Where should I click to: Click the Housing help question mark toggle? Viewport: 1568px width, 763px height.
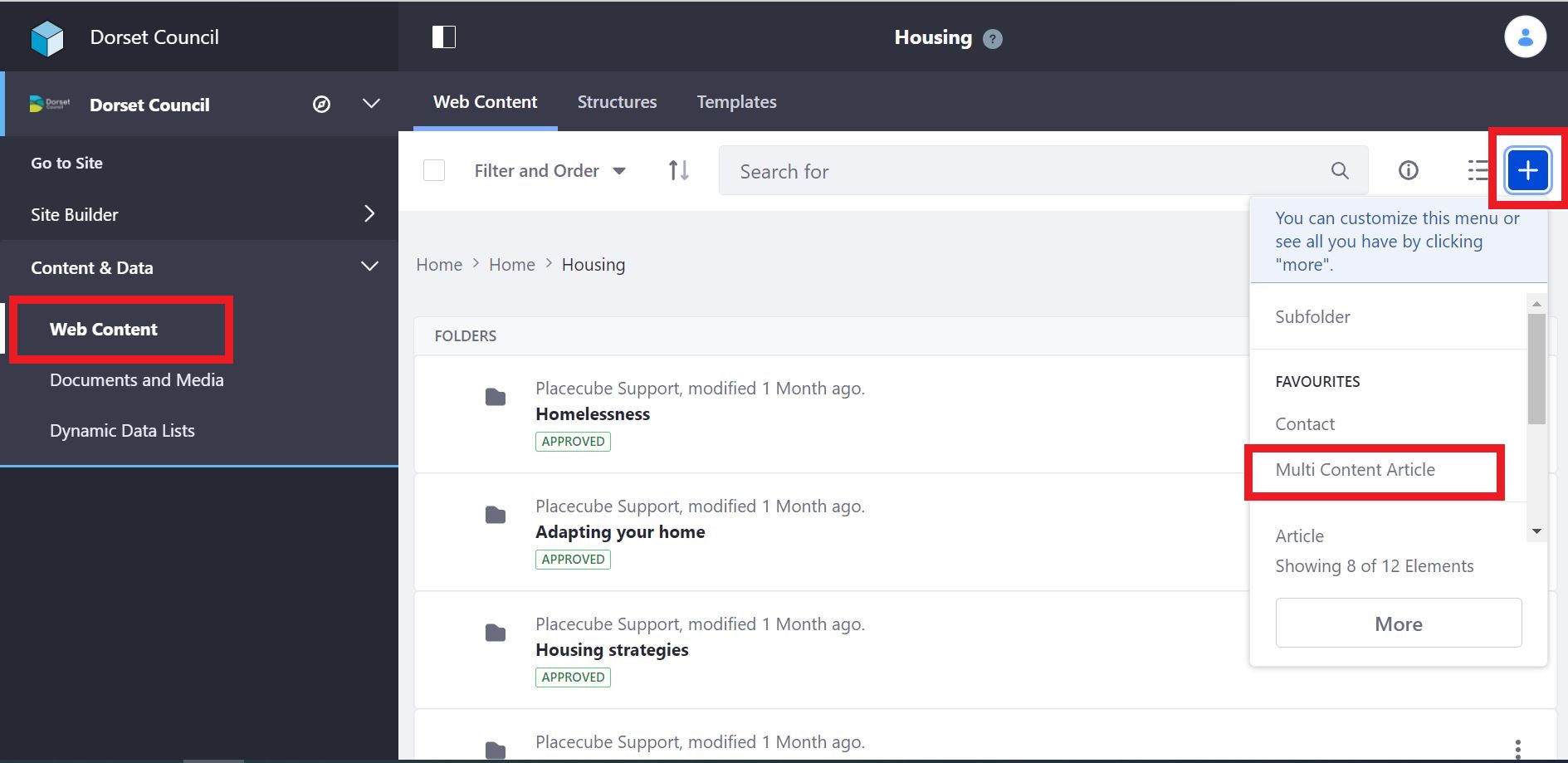tap(991, 38)
